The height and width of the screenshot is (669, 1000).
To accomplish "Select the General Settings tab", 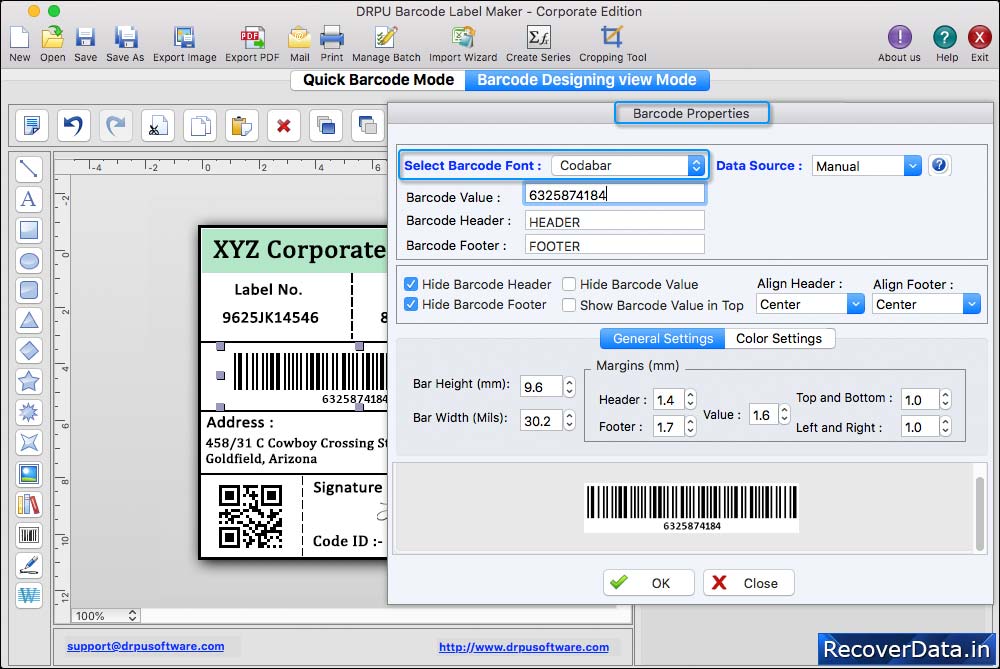I will pyautogui.click(x=663, y=338).
